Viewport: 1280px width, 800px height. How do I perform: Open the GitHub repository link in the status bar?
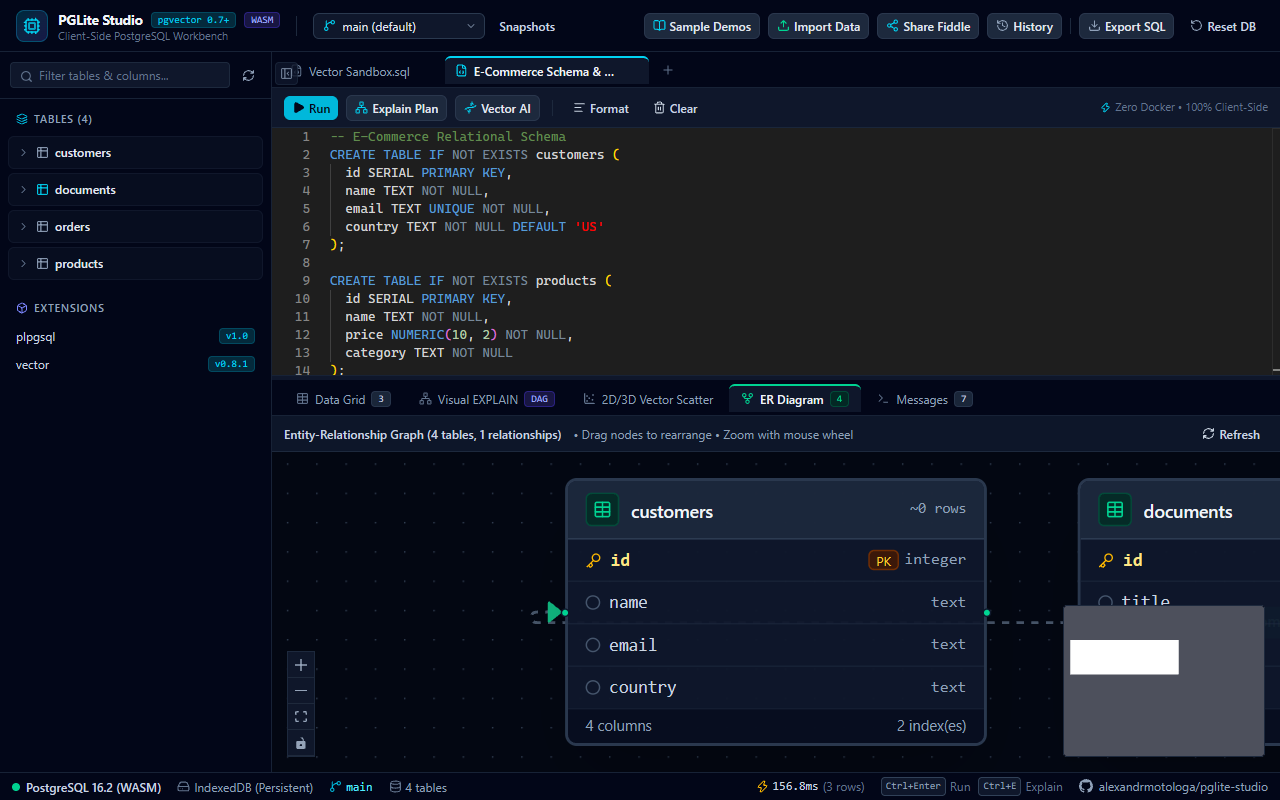pyautogui.click(x=1173, y=787)
